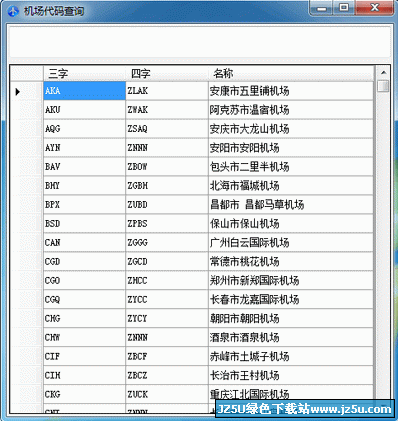Select cell ZUBD
This screenshot has width=398, height=421.
point(167,205)
